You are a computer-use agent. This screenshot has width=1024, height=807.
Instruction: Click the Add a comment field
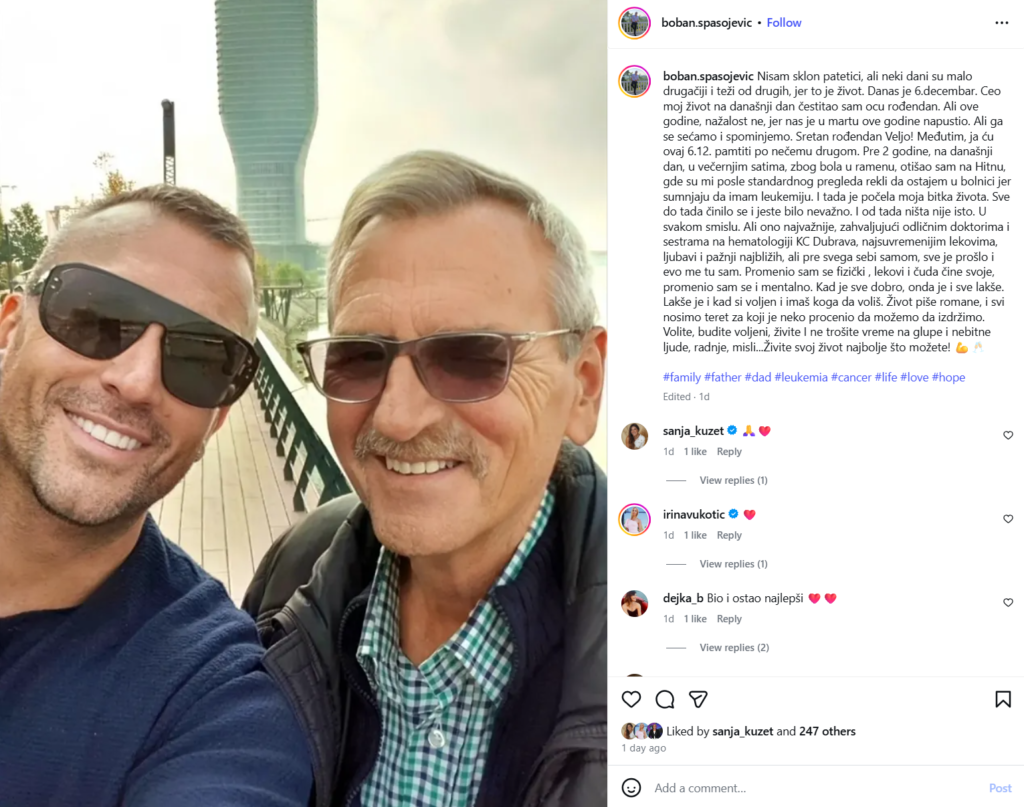pyautogui.click(x=816, y=787)
